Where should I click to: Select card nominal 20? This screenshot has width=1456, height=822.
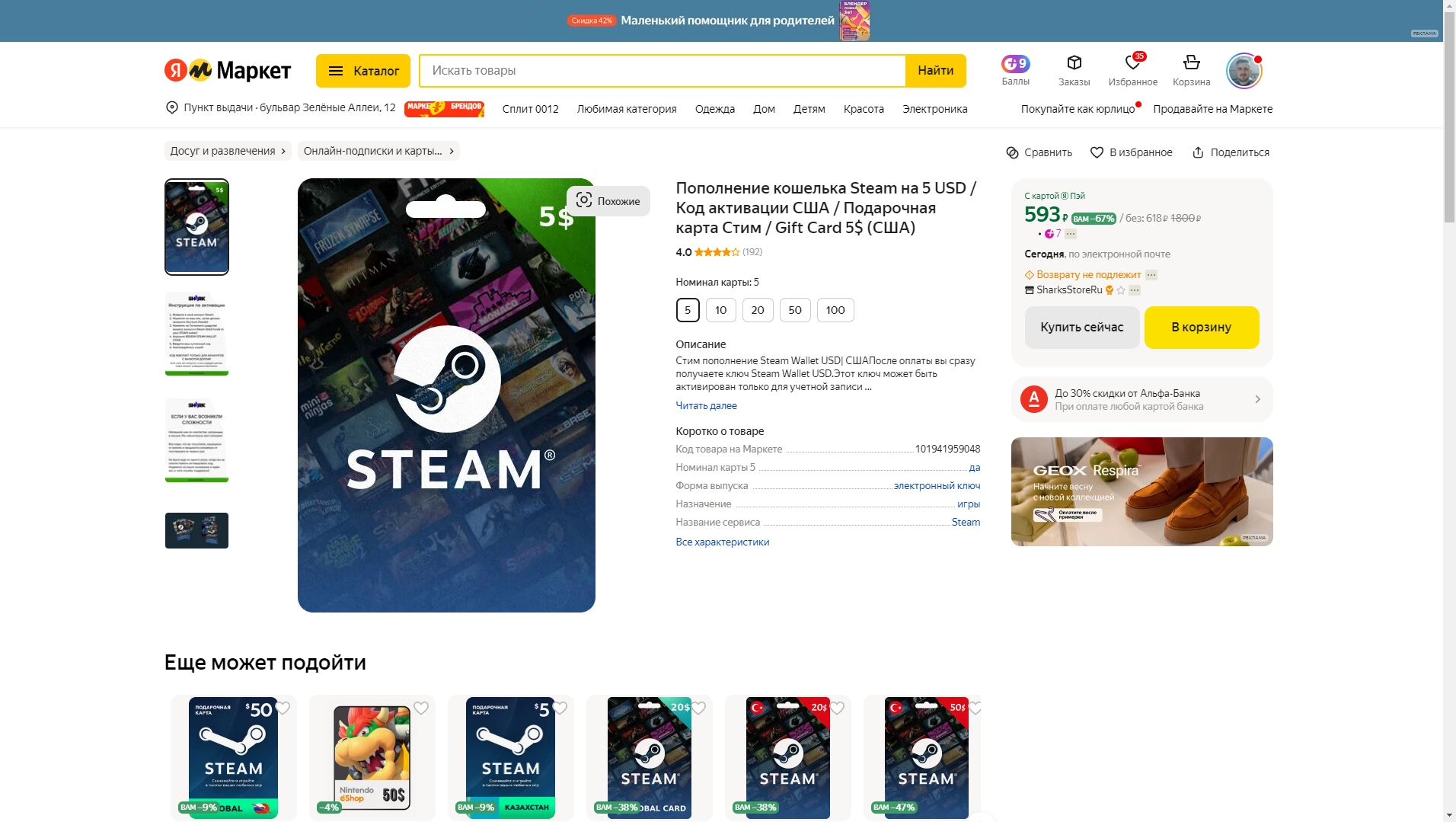(x=758, y=310)
